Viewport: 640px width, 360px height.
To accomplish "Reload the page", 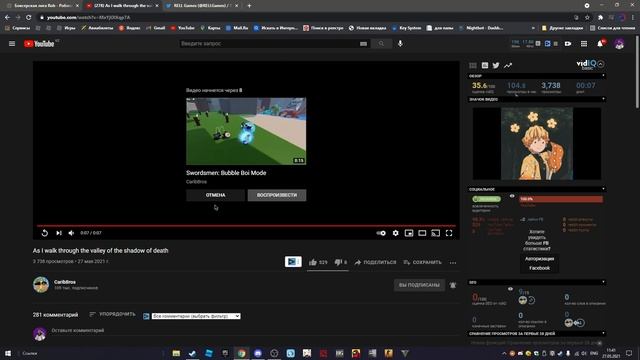I will (x=29, y=18).
